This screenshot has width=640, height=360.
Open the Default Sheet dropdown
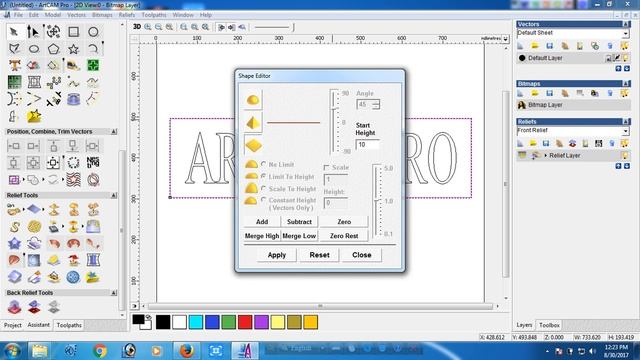(626, 33)
